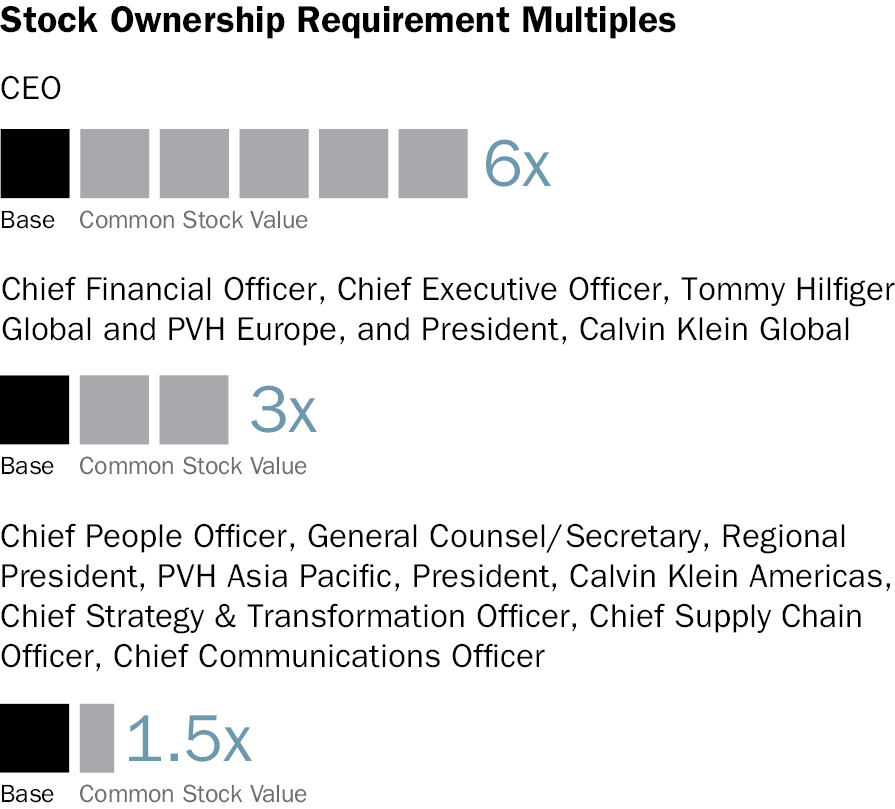Viewport: 895px width, 809px height.
Task: Click the Base label under the 1.5x row
Action: (28, 794)
